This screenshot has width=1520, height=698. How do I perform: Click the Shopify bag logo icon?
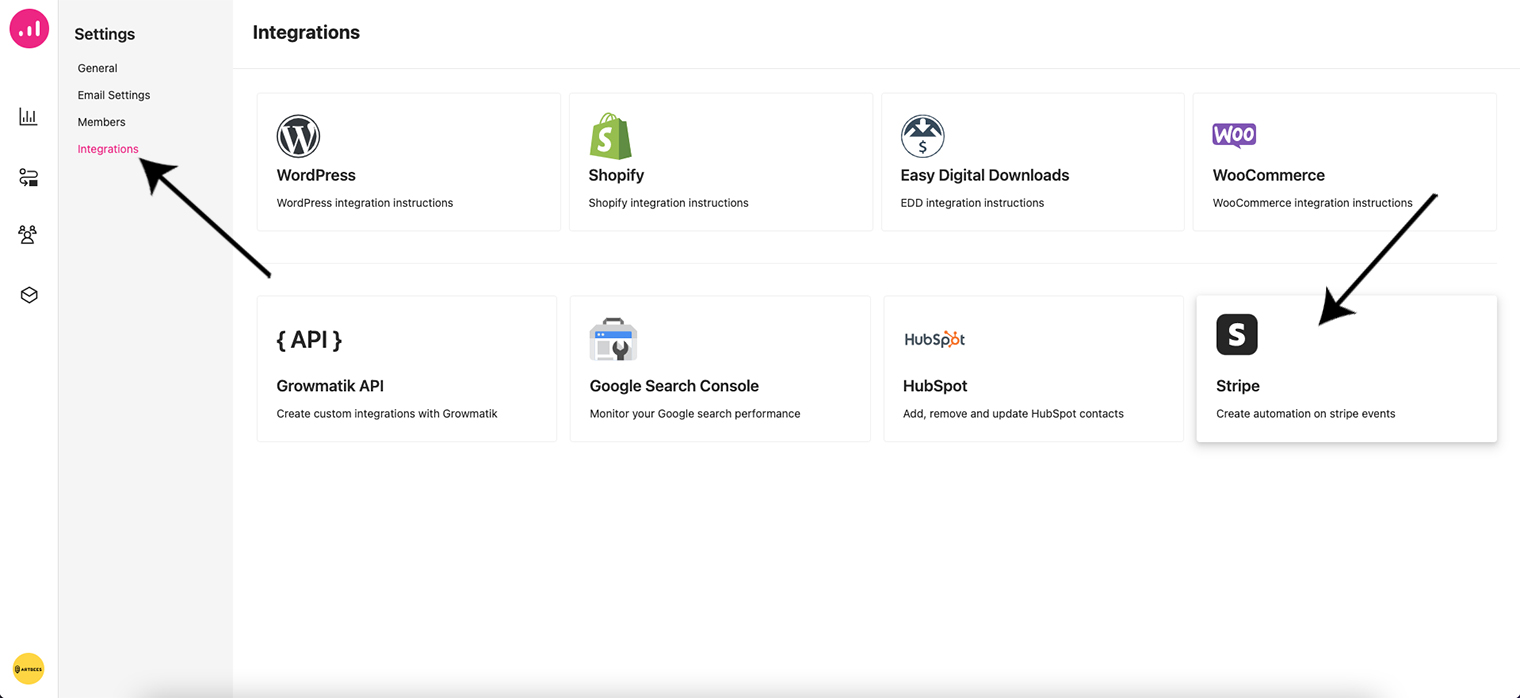pos(610,136)
